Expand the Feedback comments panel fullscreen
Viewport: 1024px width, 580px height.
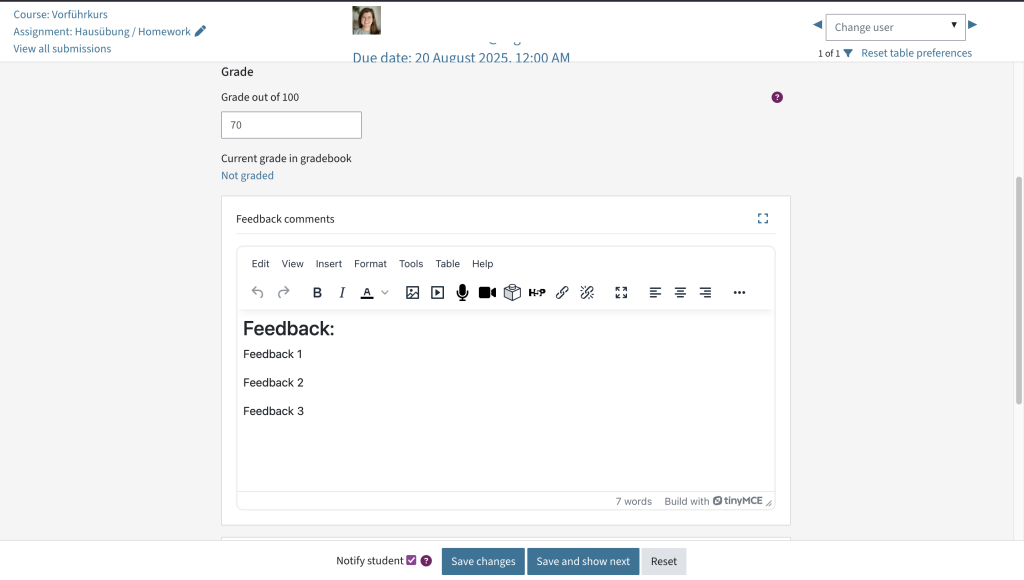(763, 218)
